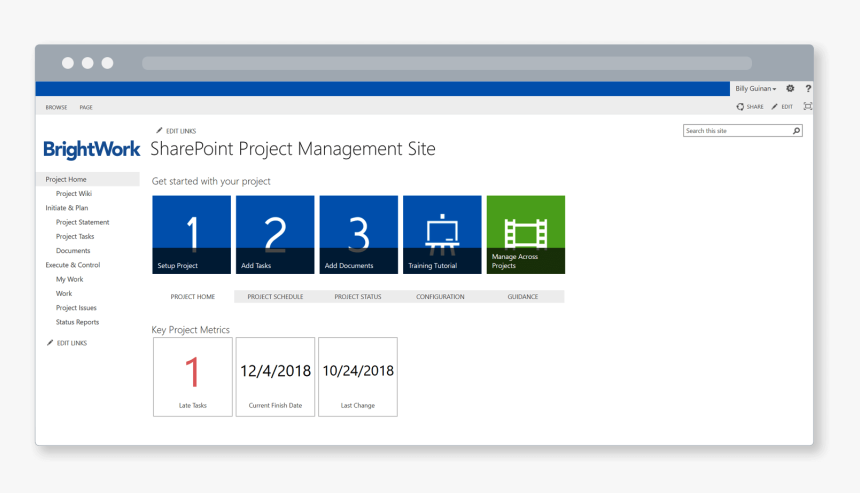Open the Setup Project tile
The width and height of the screenshot is (860, 493).
(x=191, y=235)
